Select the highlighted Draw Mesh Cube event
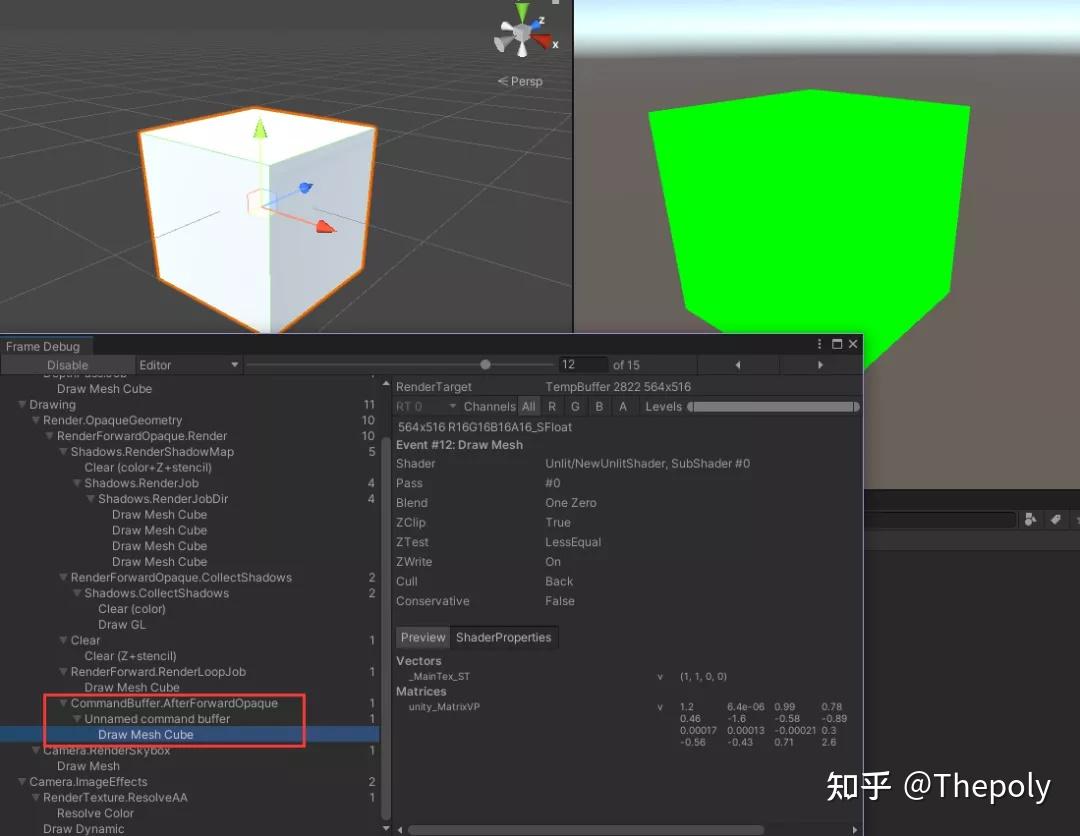1080x836 pixels. tap(146, 734)
